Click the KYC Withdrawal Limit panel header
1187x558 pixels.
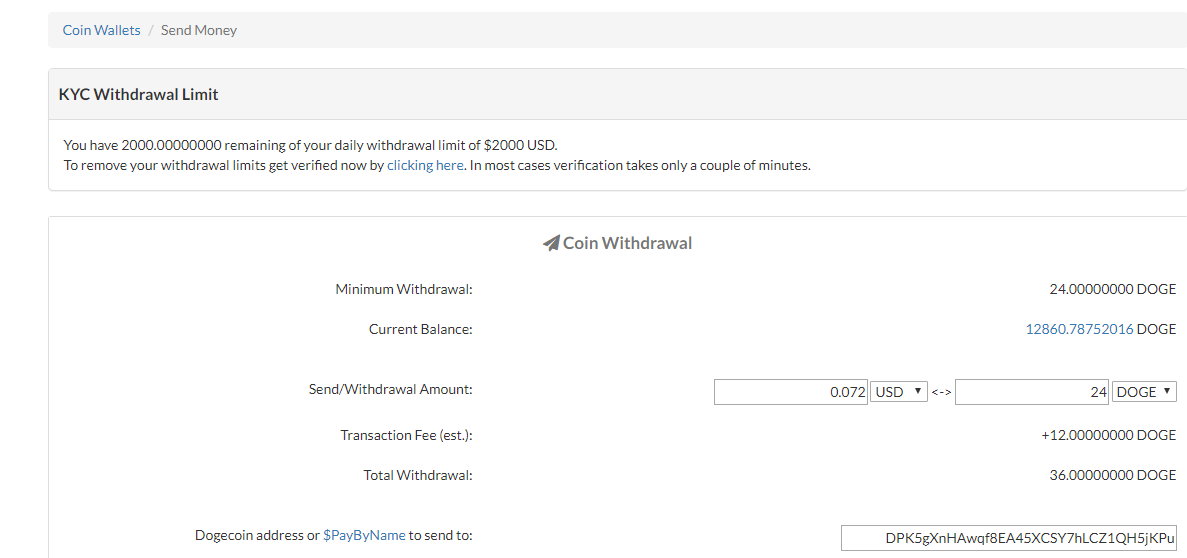pos(617,95)
